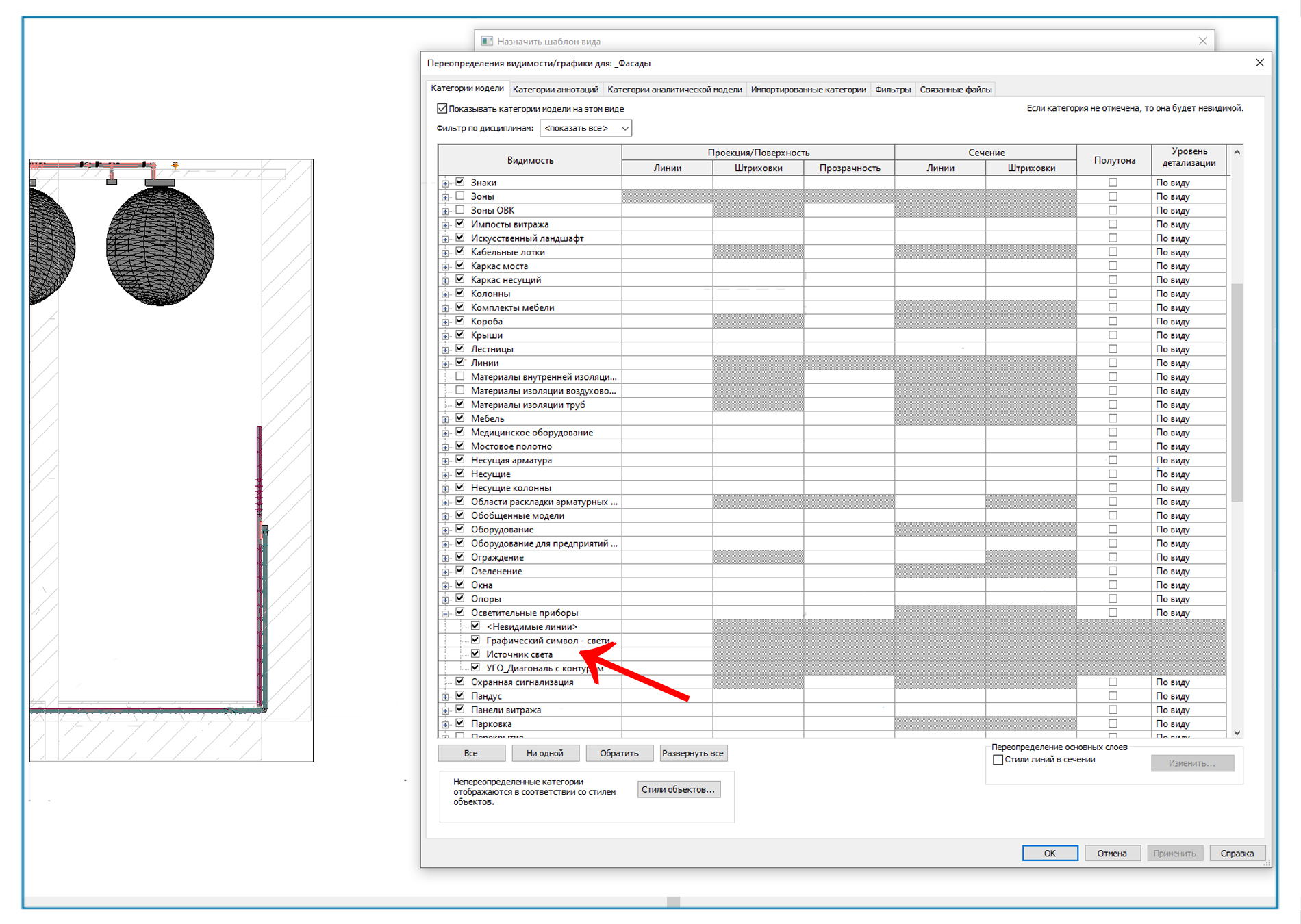Uncheck Показывать категории модели на этом виде
1301x924 pixels.
click(x=442, y=108)
